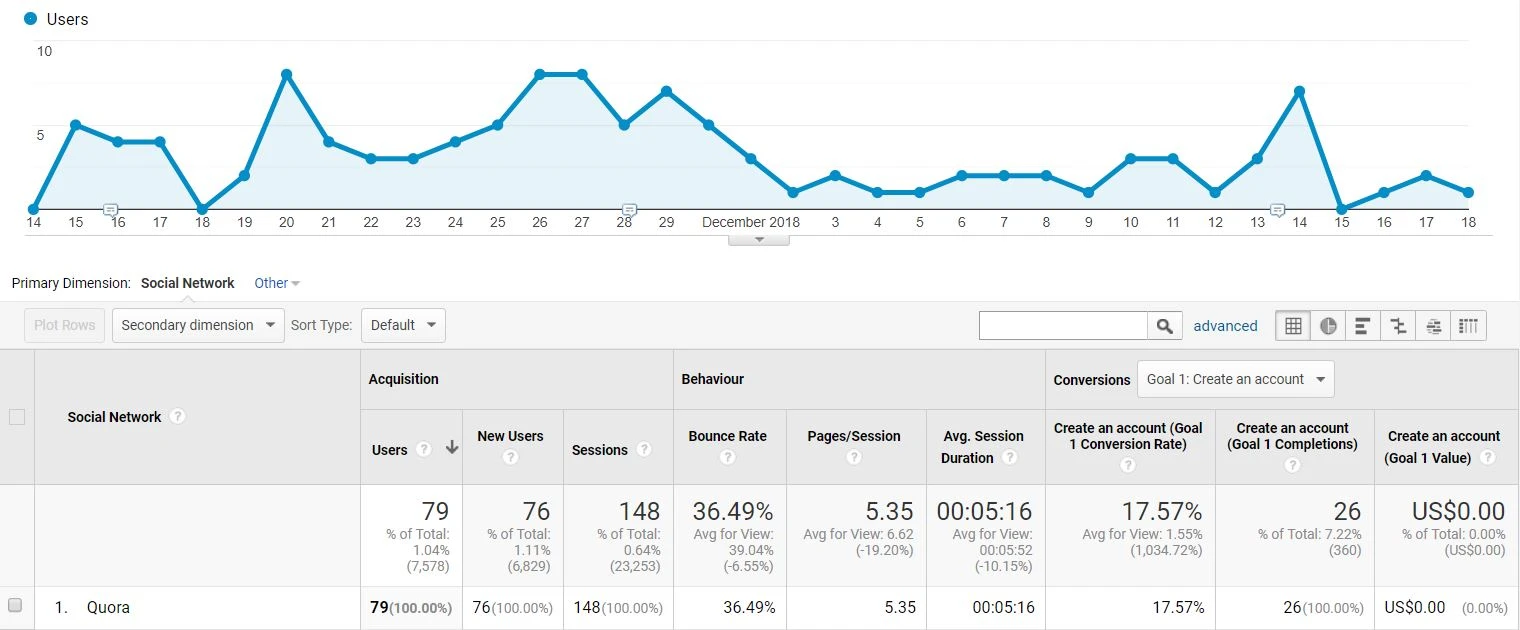Tick the Quora row checkbox
1520x630 pixels.
[x=15, y=605]
